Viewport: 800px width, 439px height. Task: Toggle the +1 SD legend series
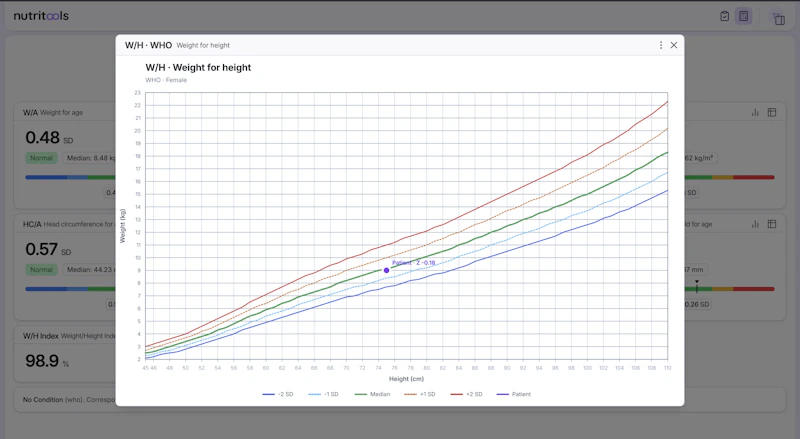[x=419, y=394]
